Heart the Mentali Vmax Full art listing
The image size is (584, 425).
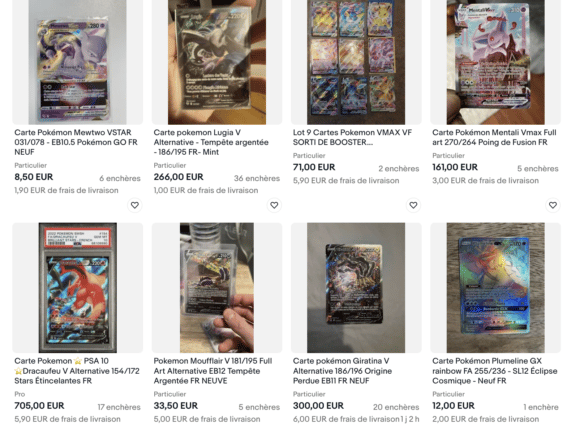[552, 205]
